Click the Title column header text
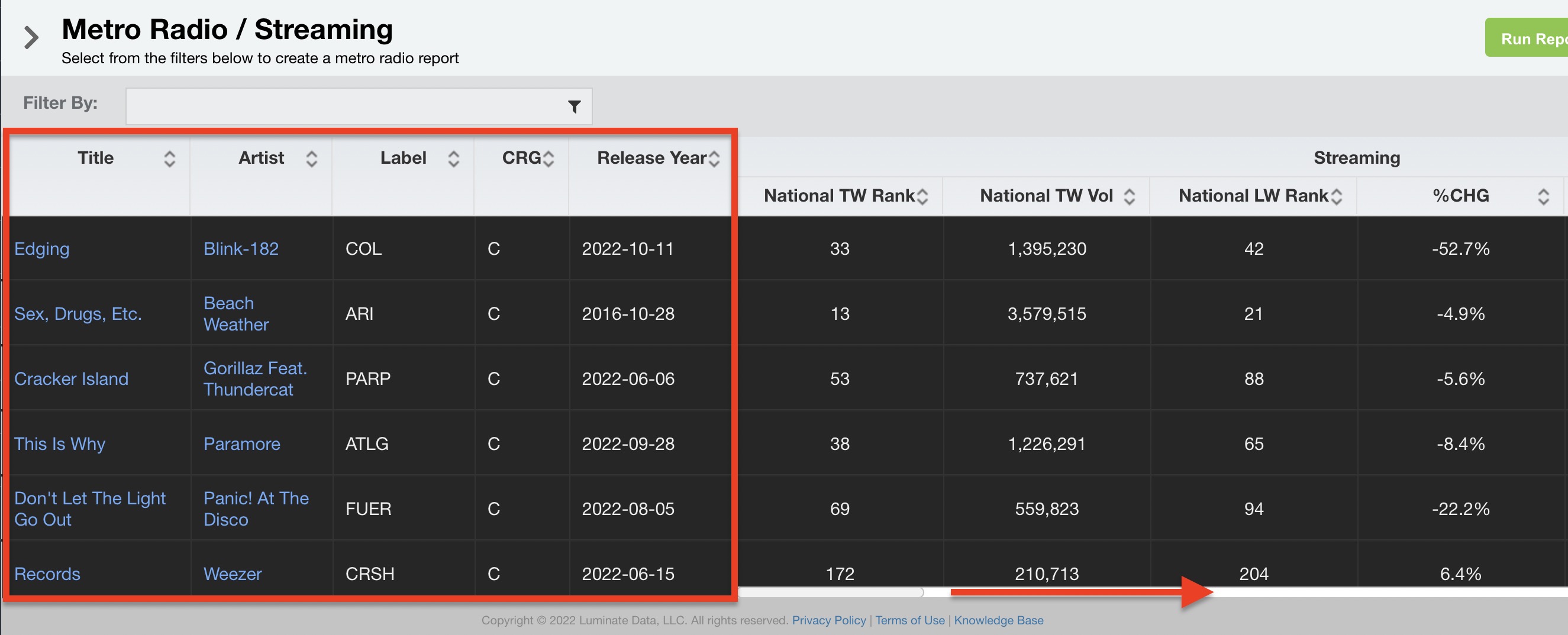This screenshot has width=1568, height=635. click(x=96, y=158)
